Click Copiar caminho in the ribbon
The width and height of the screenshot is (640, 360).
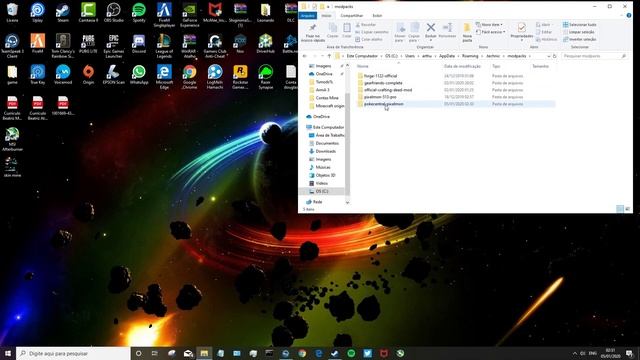[372, 32]
